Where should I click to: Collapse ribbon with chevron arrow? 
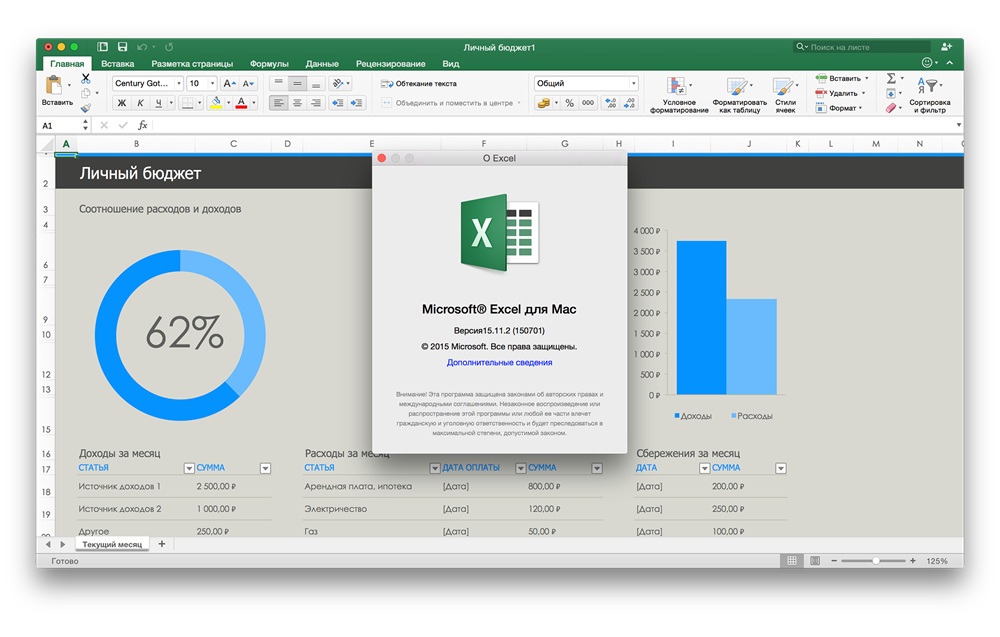click(x=950, y=62)
